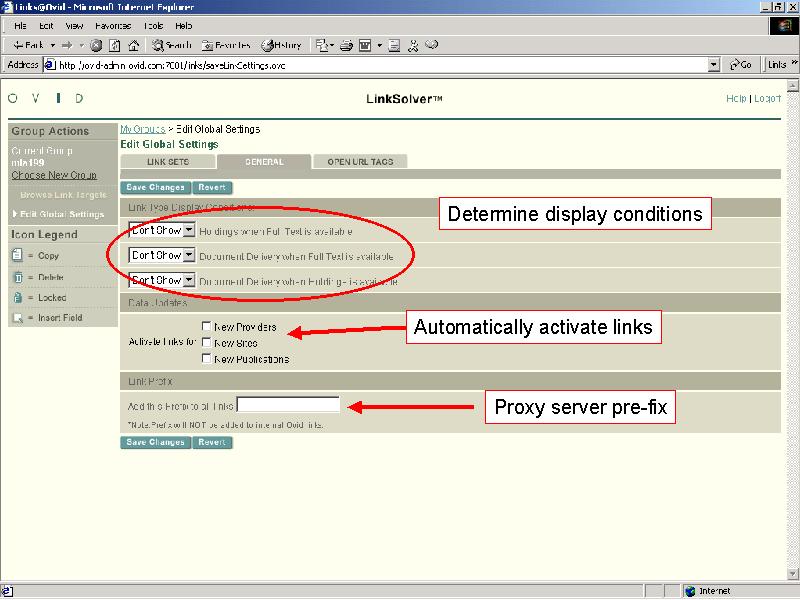Enable the New Providers checkbox
The height and width of the screenshot is (600, 800).
click(207, 326)
